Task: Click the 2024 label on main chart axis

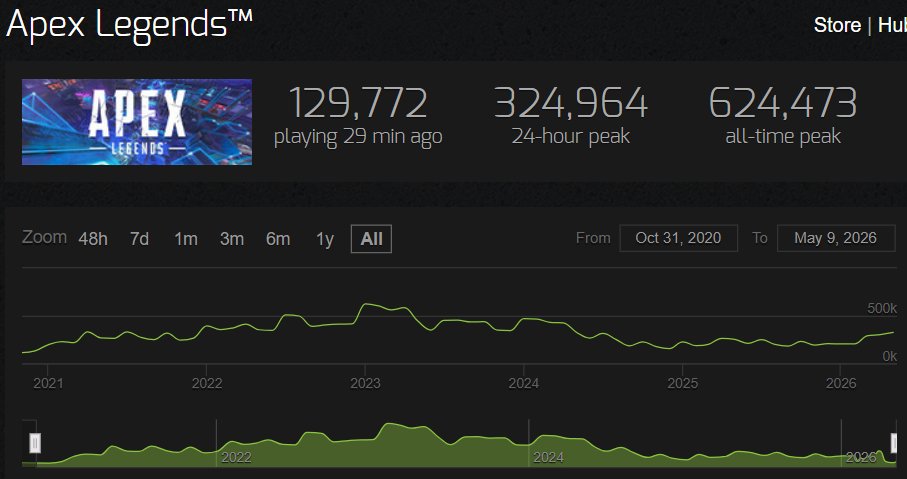Action: click(x=523, y=384)
